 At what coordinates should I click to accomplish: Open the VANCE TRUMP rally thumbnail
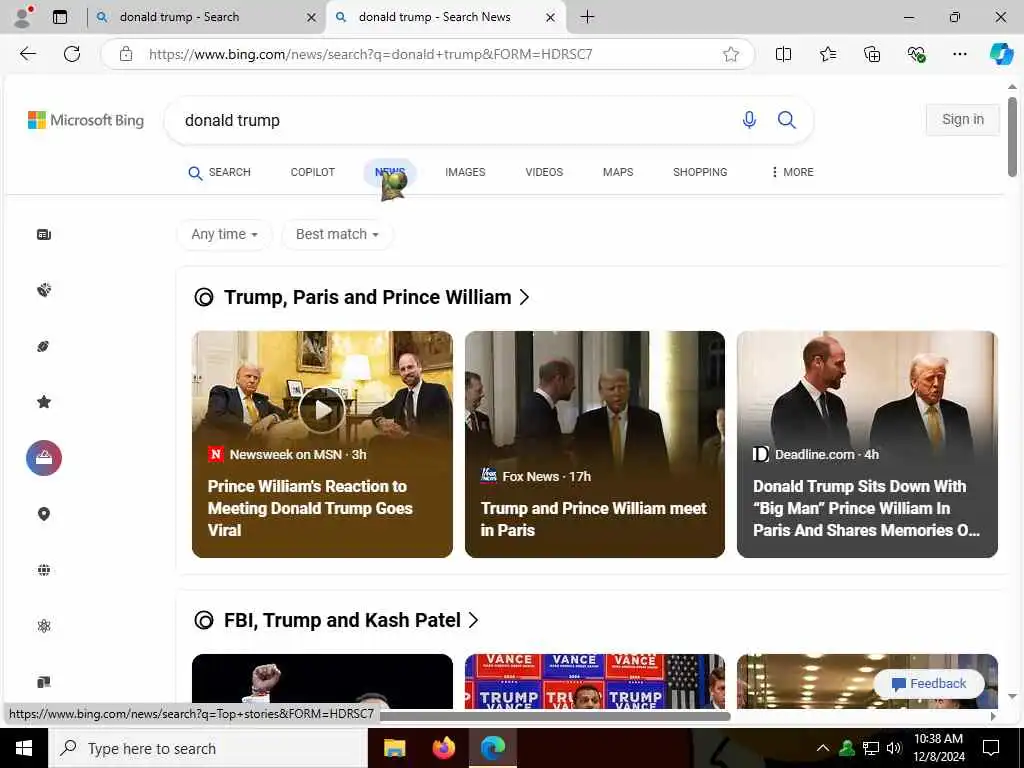tap(594, 681)
